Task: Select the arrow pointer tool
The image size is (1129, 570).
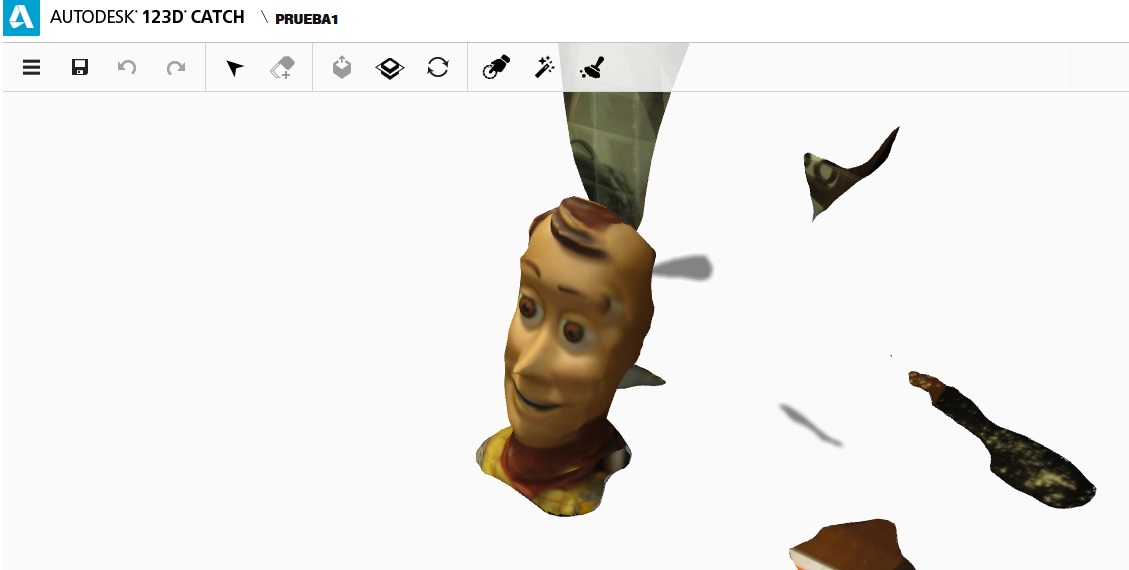Action: (235, 68)
